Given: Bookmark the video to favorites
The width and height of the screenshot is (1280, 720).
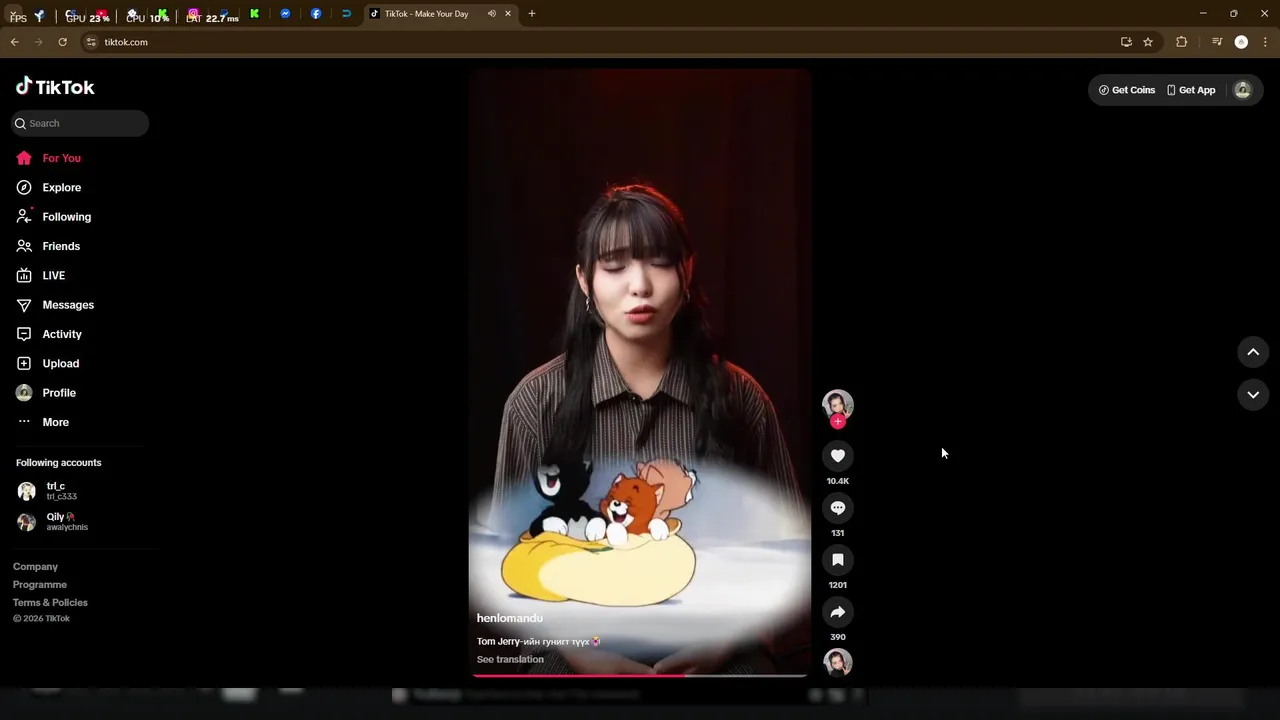Looking at the screenshot, I should 838,560.
